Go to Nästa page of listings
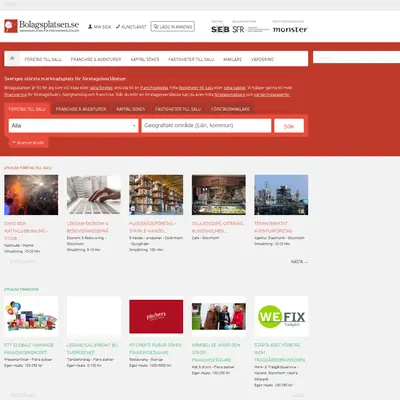Screen dimensions: 400x400 coord(299,262)
